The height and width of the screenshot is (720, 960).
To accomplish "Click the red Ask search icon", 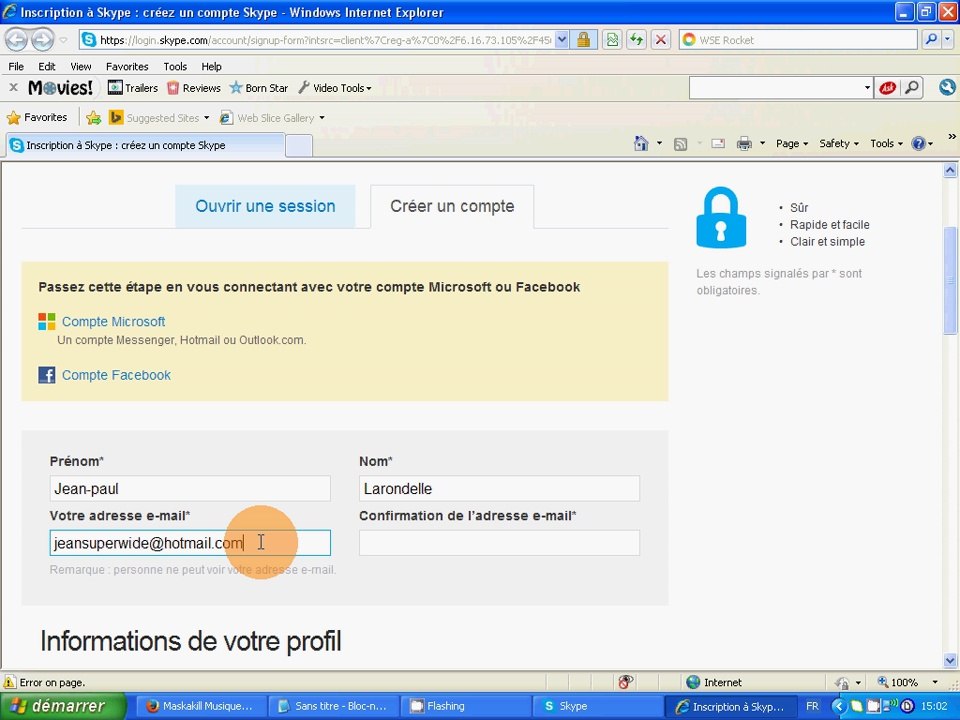I will click(887, 88).
